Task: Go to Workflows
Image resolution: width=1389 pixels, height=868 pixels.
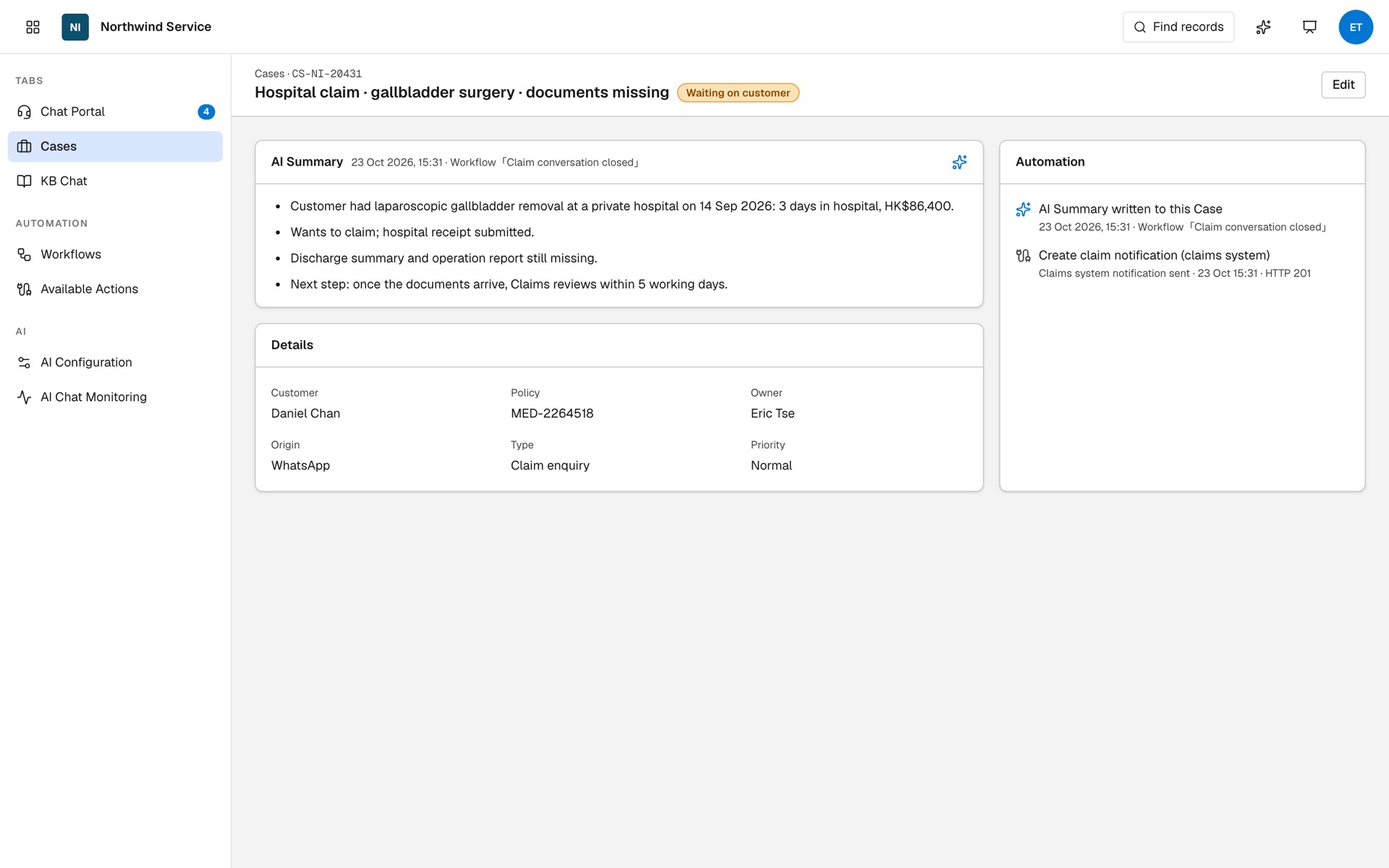Action: point(115,255)
